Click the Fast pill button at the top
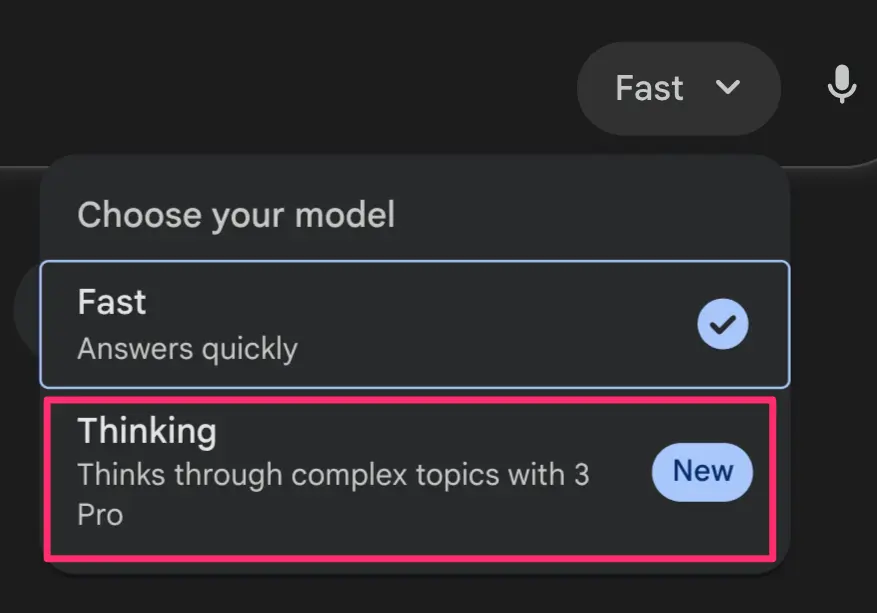877x613 pixels. coord(679,88)
